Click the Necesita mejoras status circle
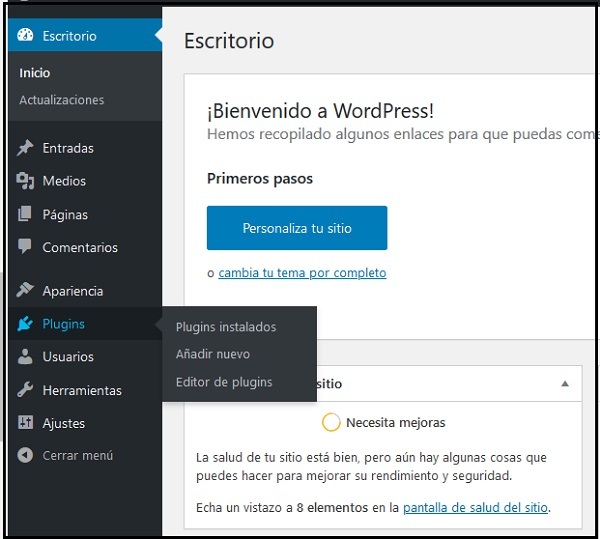Screen dimensions: 600x539 331,422
